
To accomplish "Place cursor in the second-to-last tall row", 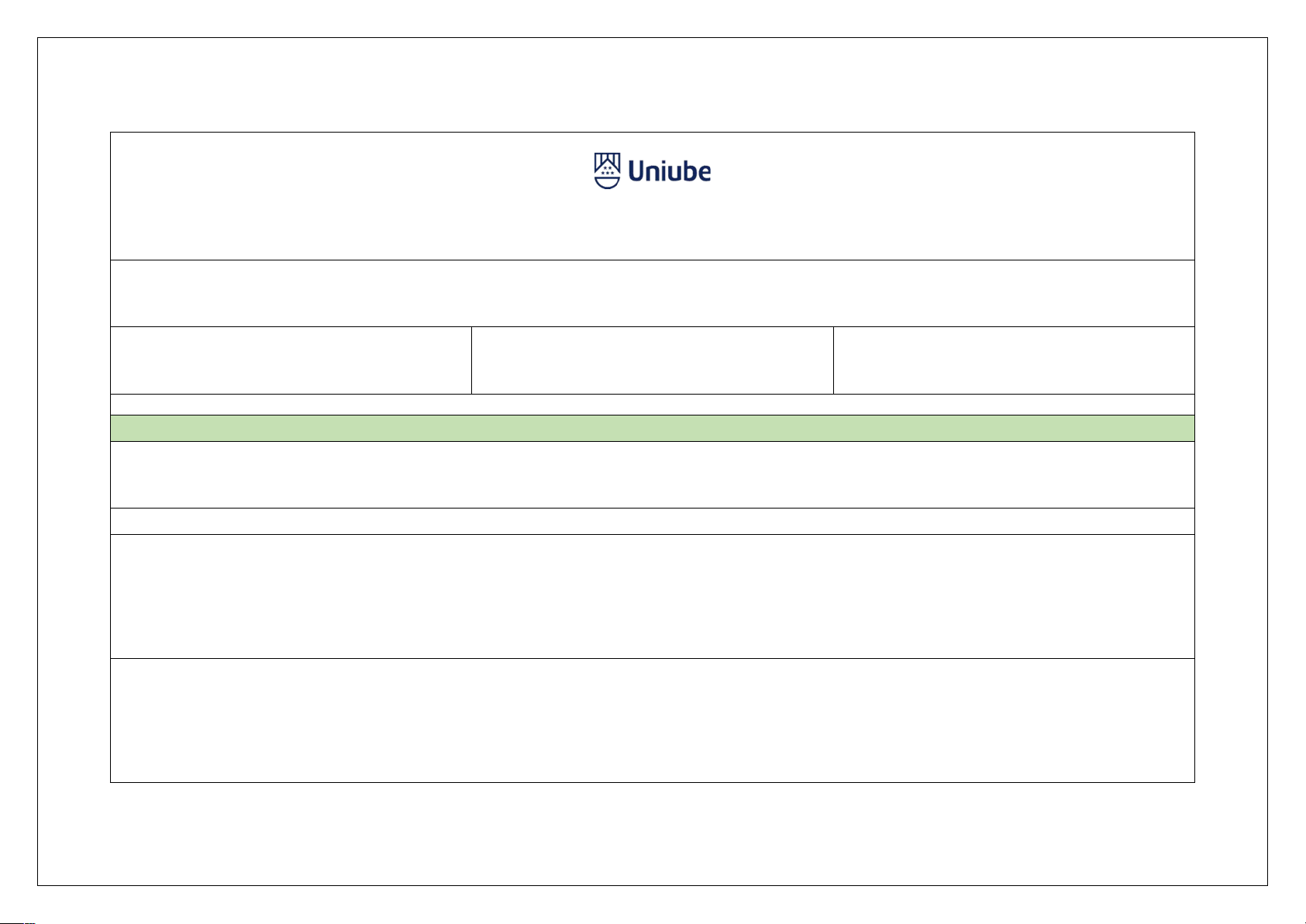I will tap(652, 596).
